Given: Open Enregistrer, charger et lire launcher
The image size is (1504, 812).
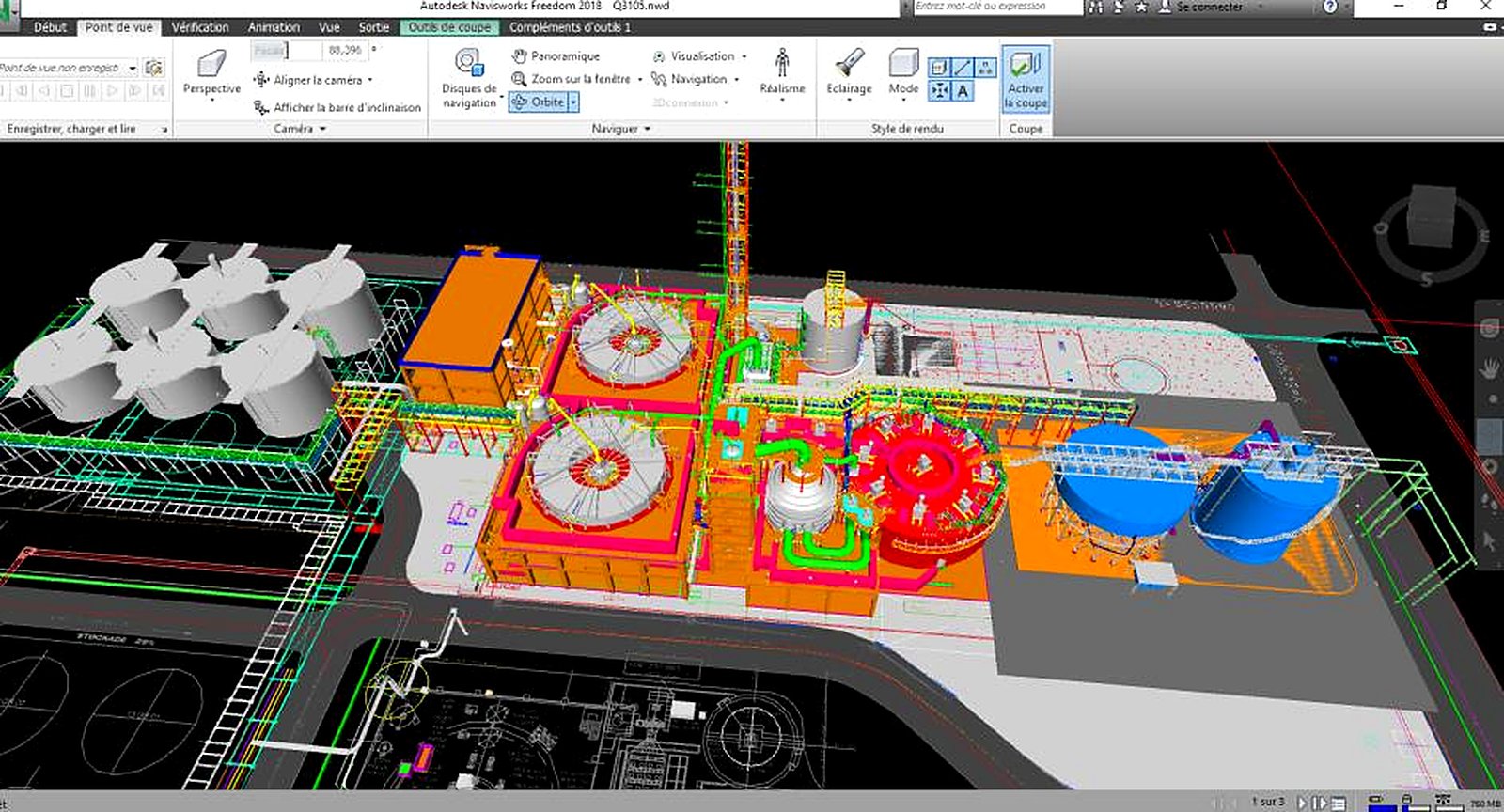Looking at the screenshot, I should tap(164, 130).
